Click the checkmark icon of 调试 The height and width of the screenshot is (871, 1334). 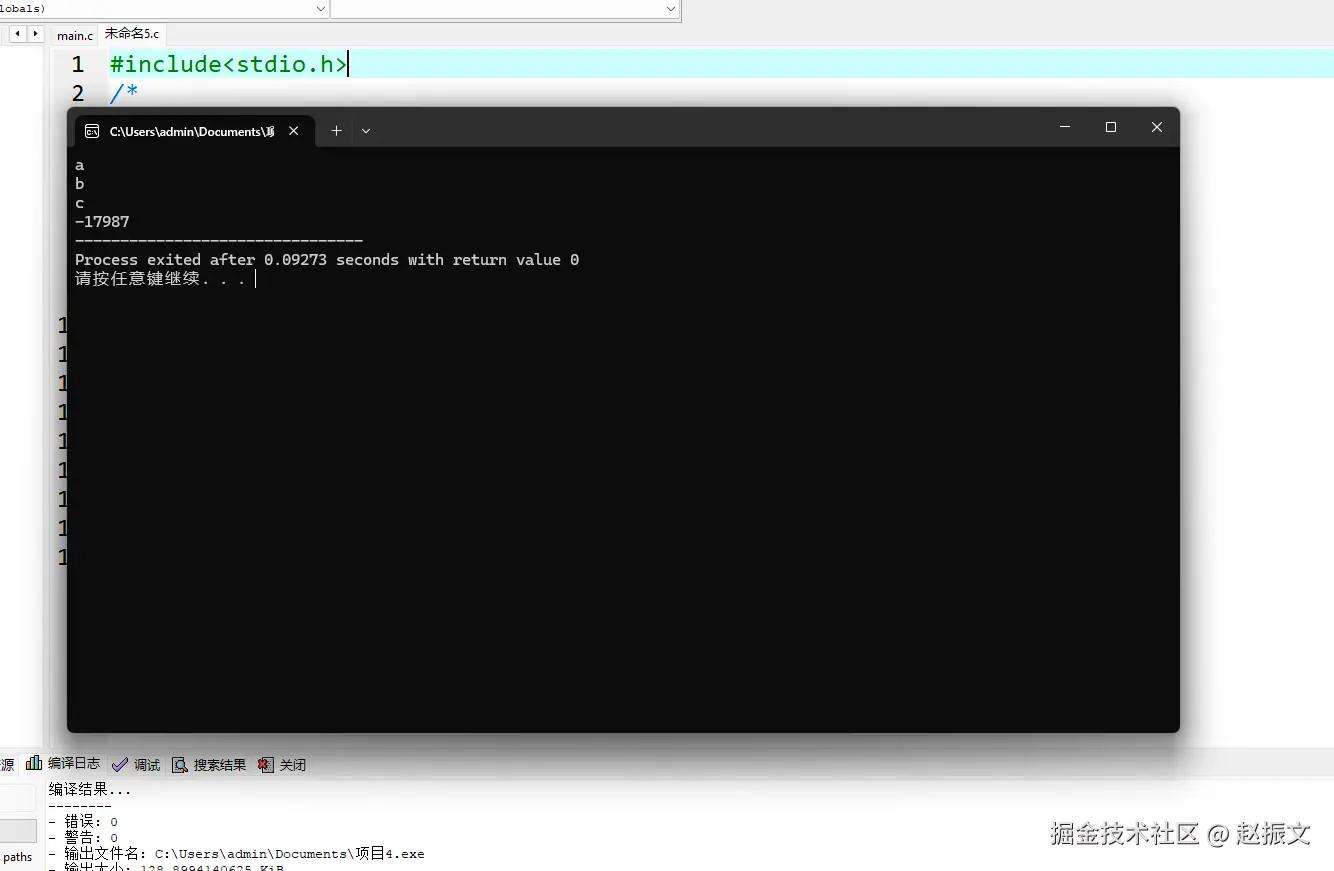coord(120,764)
